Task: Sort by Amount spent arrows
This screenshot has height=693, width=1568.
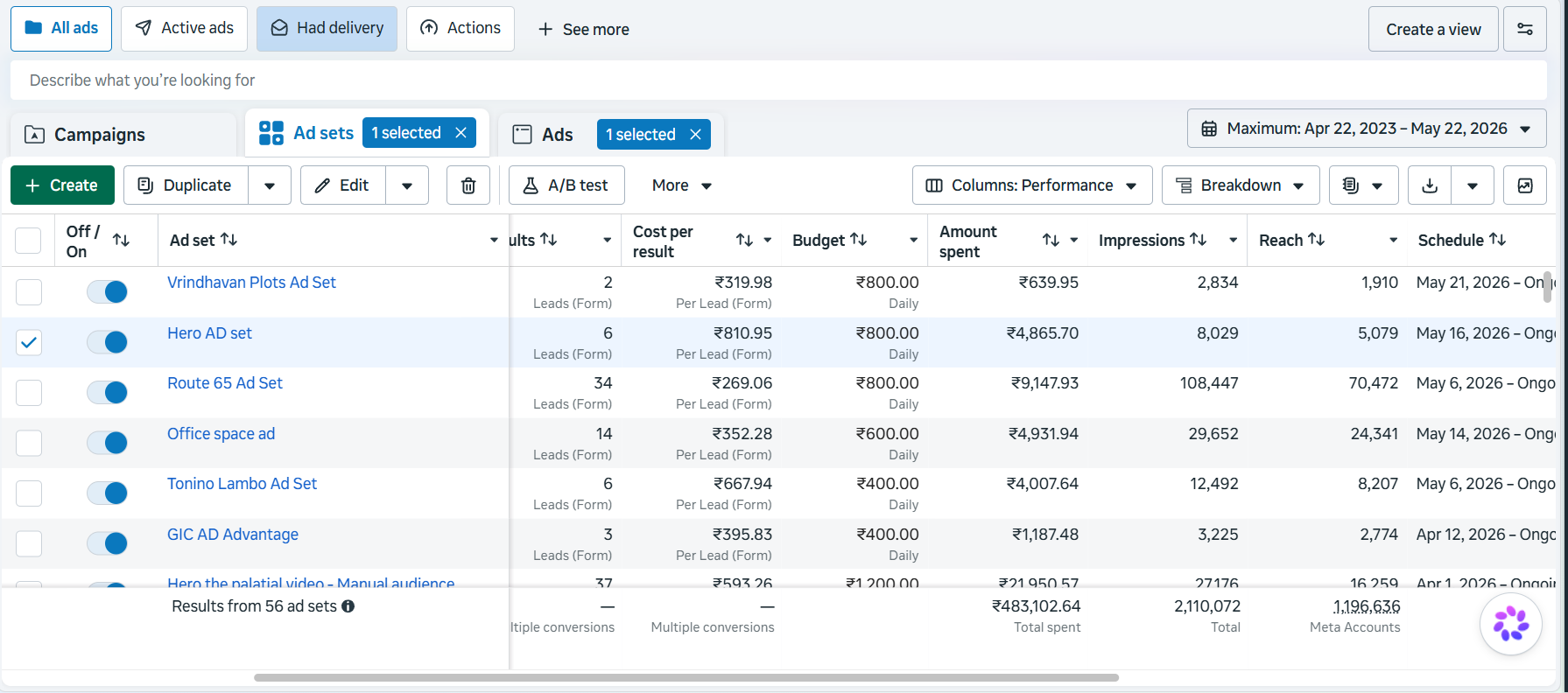Action: coord(1051,240)
